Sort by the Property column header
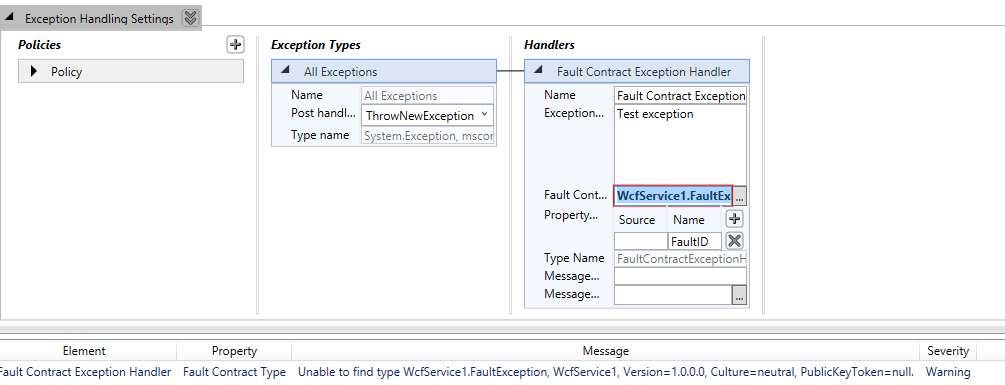1005x385 pixels. pos(234,351)
